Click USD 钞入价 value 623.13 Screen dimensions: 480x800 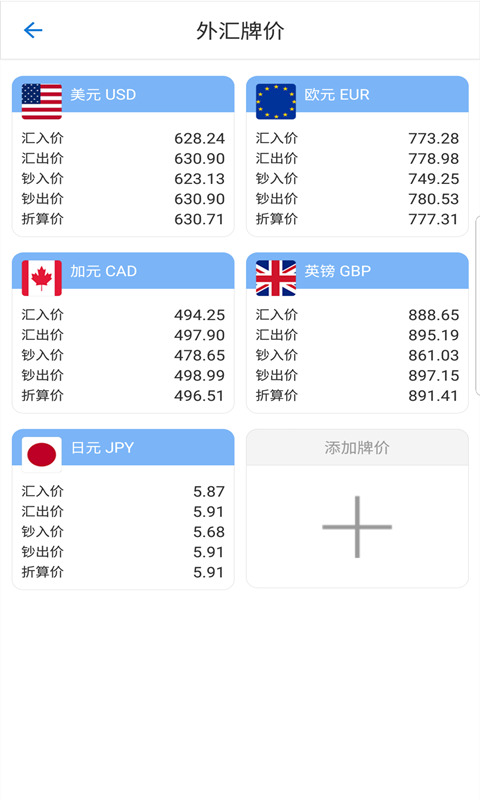point(199,179)
